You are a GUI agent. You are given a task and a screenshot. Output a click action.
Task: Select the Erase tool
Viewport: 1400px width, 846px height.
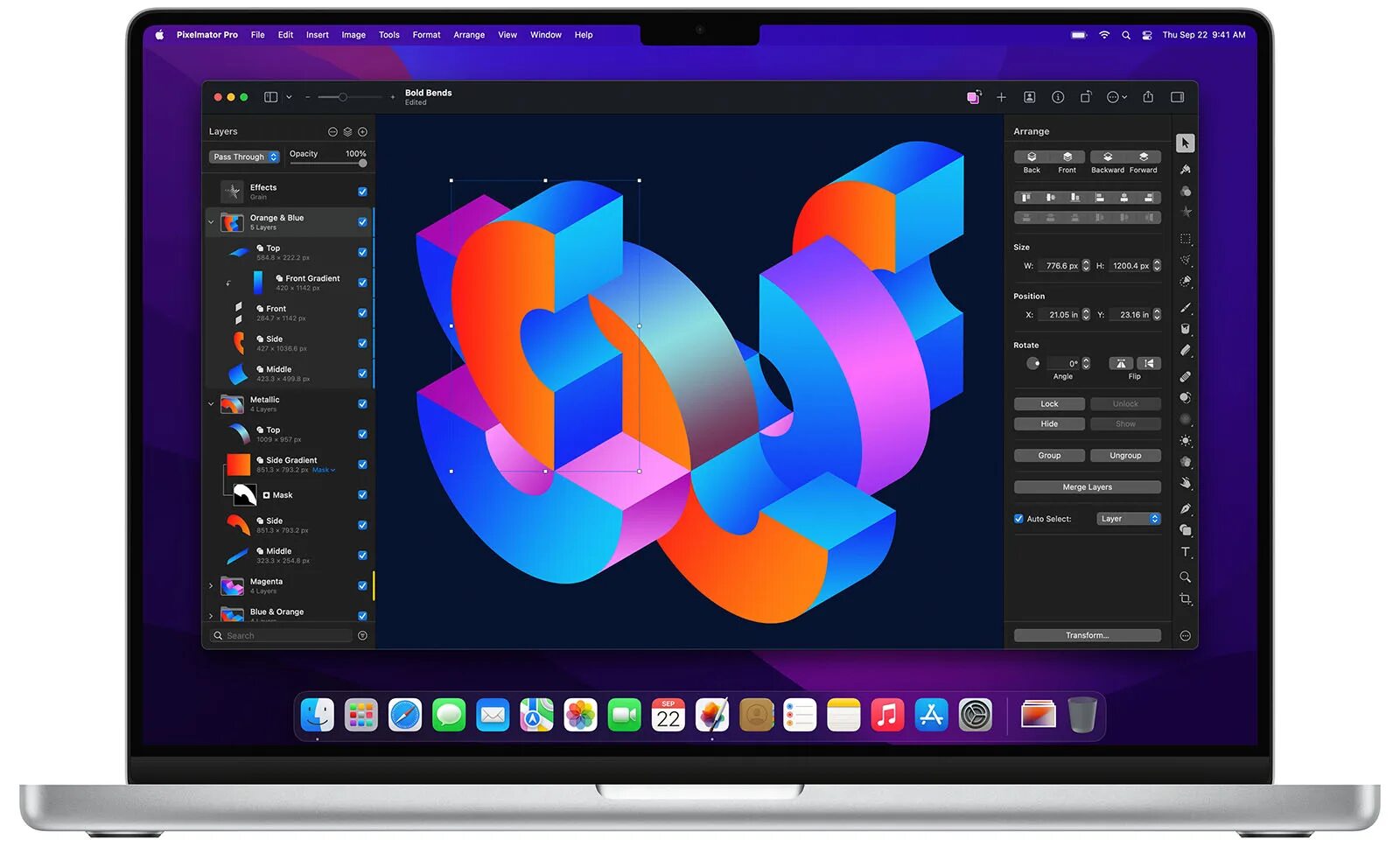[1185, 350]
